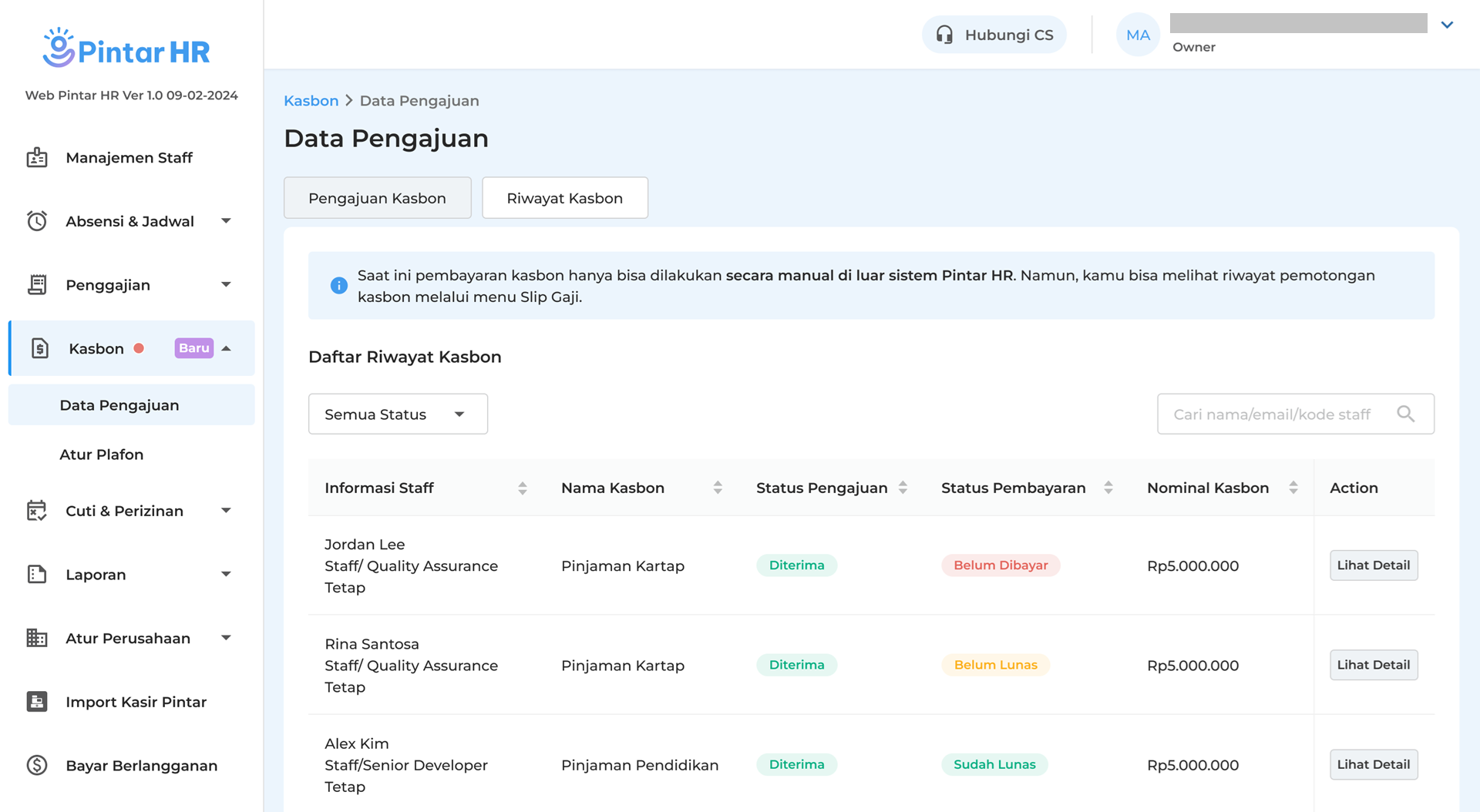Click the Absensi & Jadwal clock icon

coord(37,221)
